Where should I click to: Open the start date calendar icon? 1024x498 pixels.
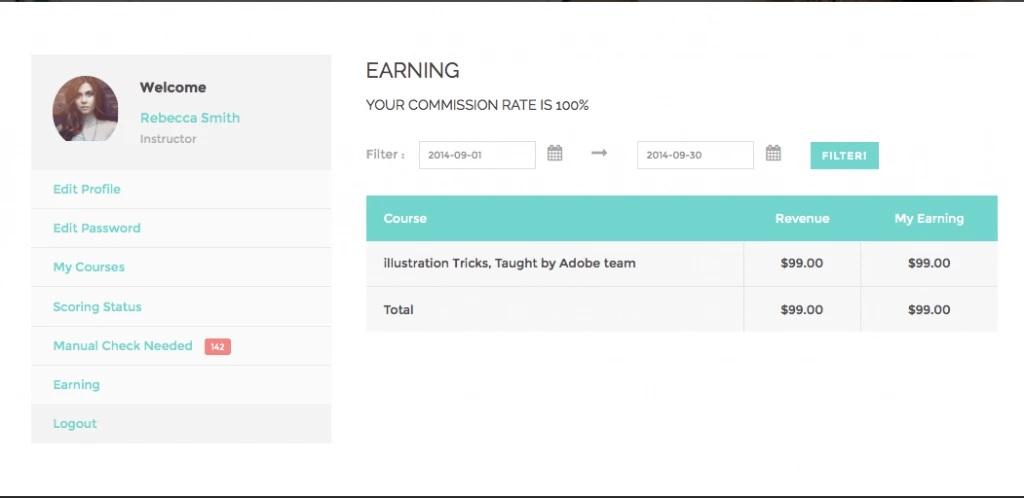tap(555, 154)
